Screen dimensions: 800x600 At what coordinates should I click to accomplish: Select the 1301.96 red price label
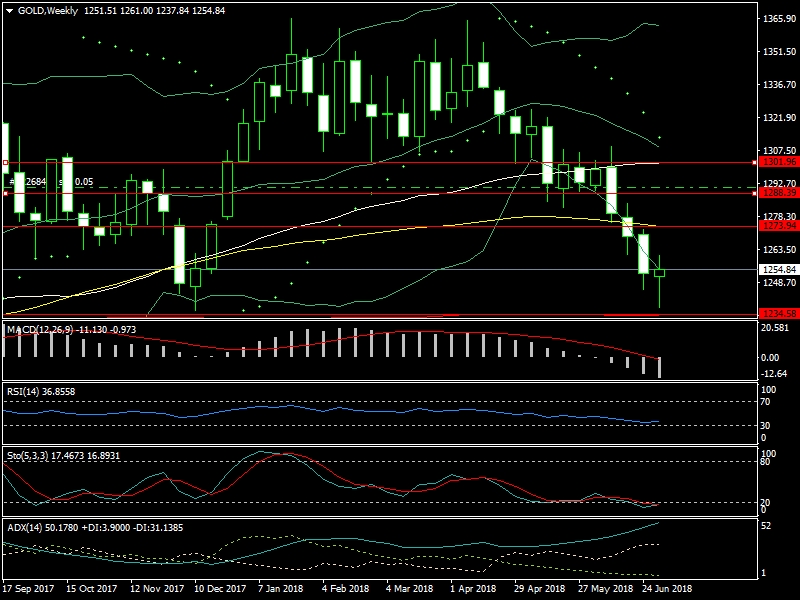pos(778,162)
